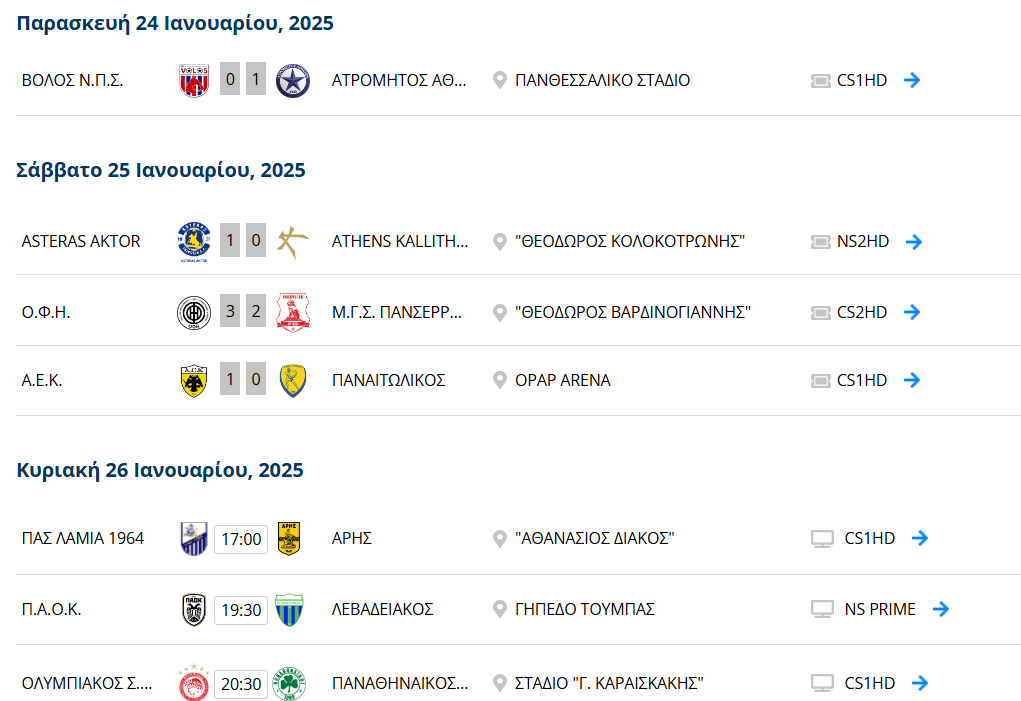1021x701 pixels.
Task: Open match arrow next to NS2HD
Action: (x=914, y=241)
